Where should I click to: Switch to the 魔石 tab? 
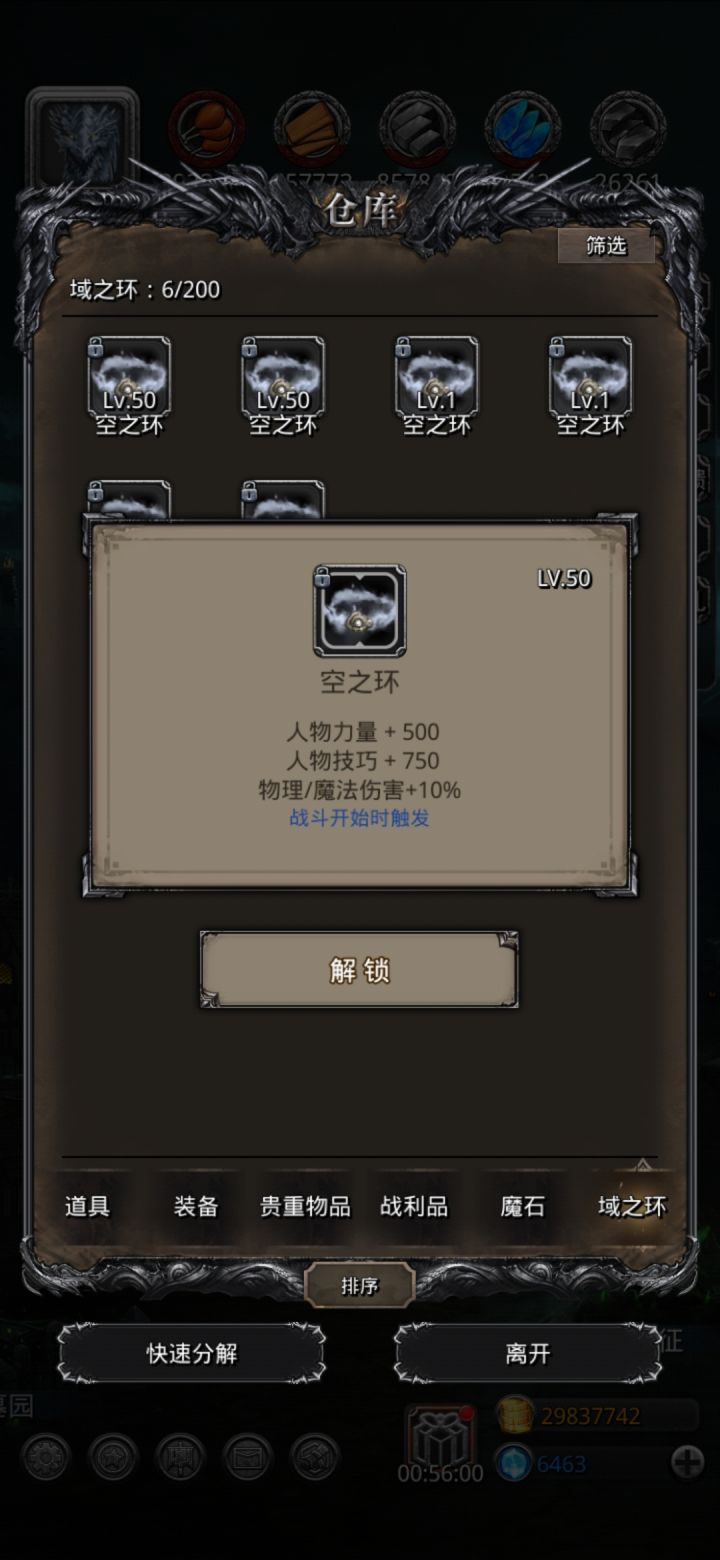click(x=522, y=1206)
